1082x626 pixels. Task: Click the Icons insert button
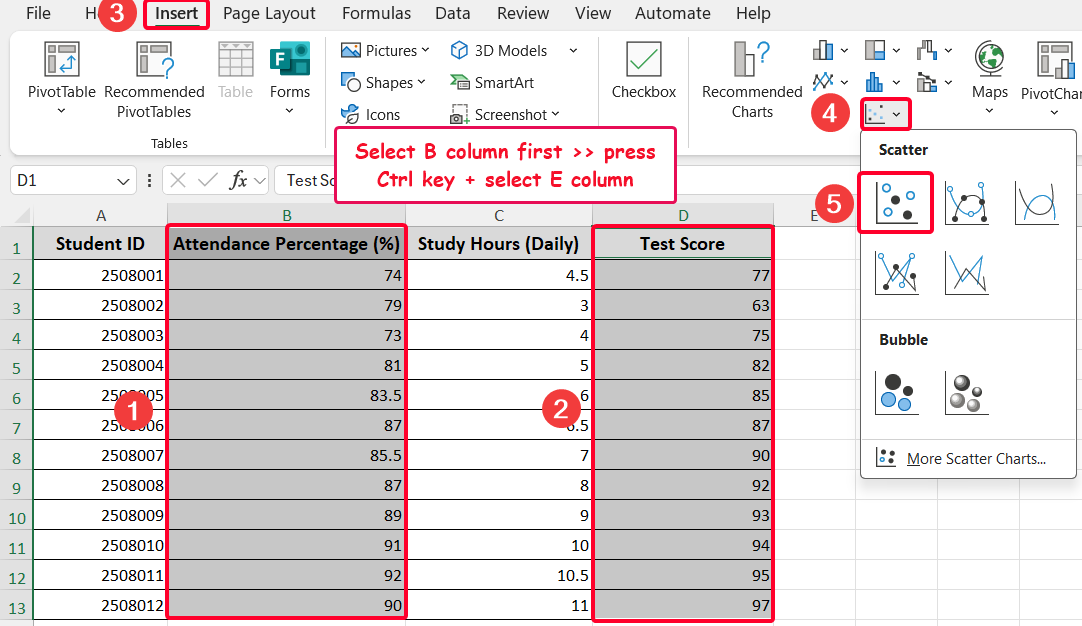coord(371,114)
